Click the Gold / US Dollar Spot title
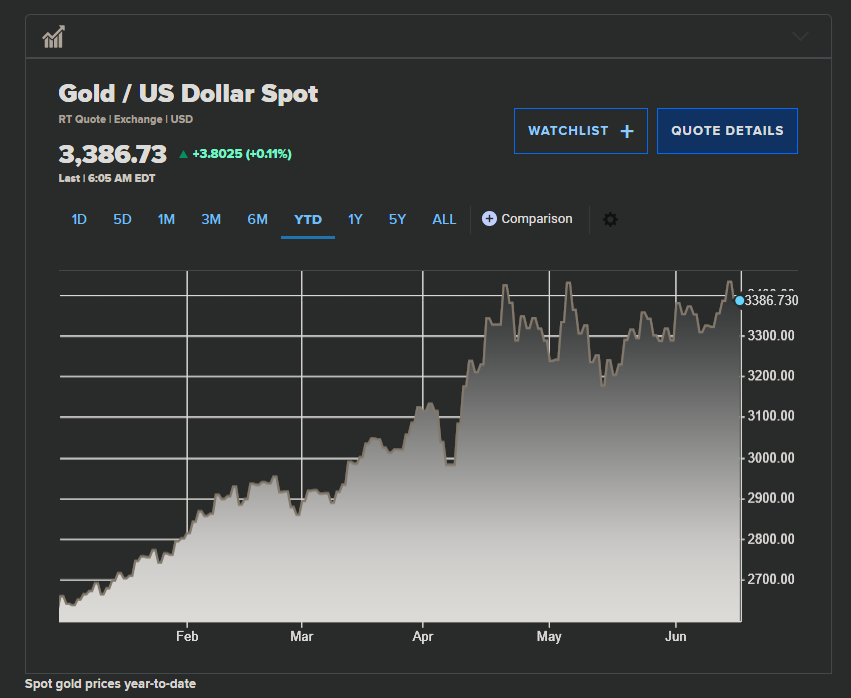The image size is (851, 698). 188,94
